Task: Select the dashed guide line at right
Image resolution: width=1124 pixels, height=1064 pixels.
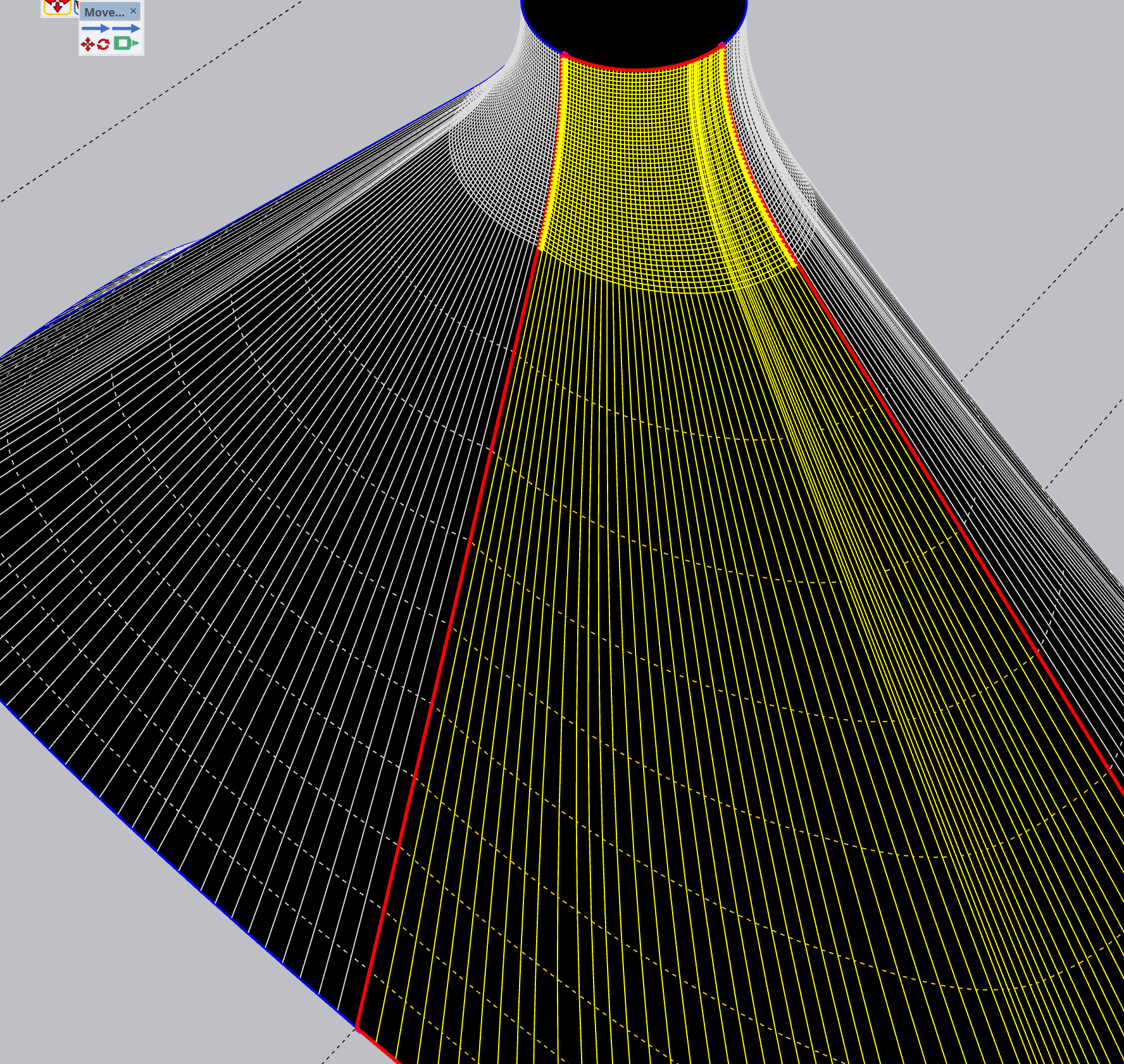Action: click(x=1038, y=297)
